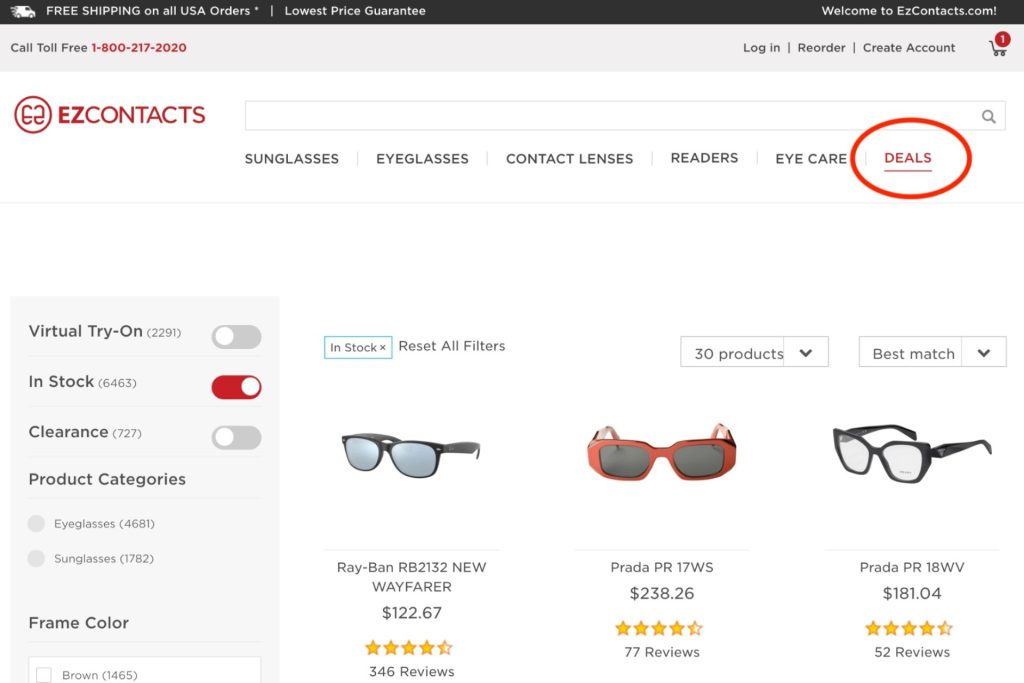Remove the In Stock filter chip
The image size is (1024, 683).
tap(382, 345)
